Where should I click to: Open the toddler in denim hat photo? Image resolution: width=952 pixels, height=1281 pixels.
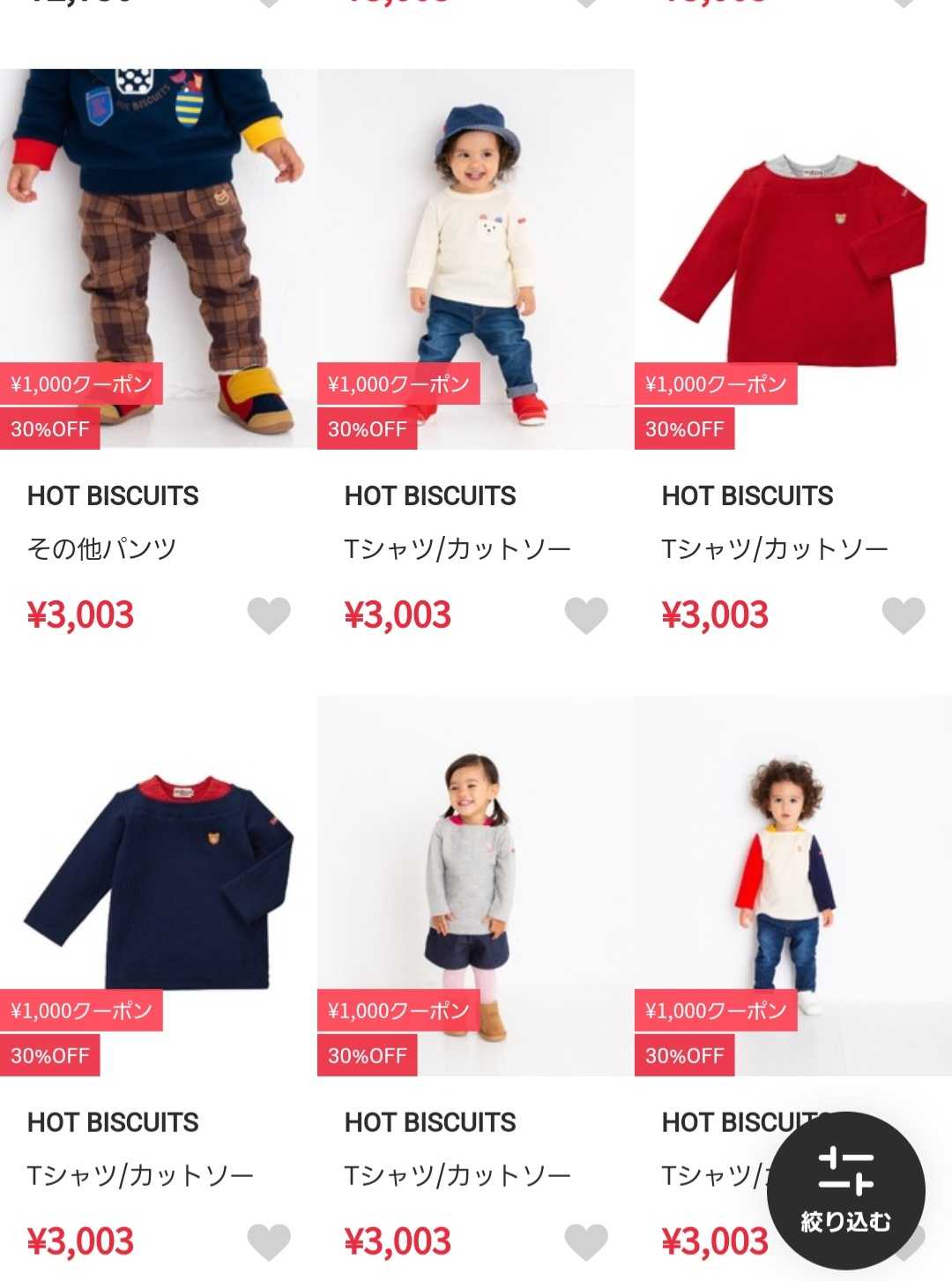(x=476, y=259)
